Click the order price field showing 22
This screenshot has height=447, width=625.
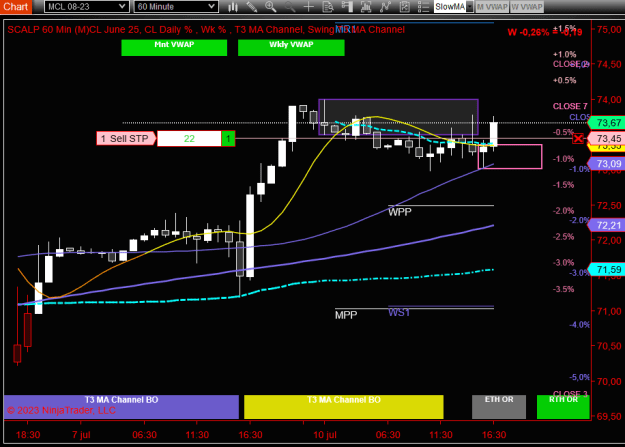189,138
